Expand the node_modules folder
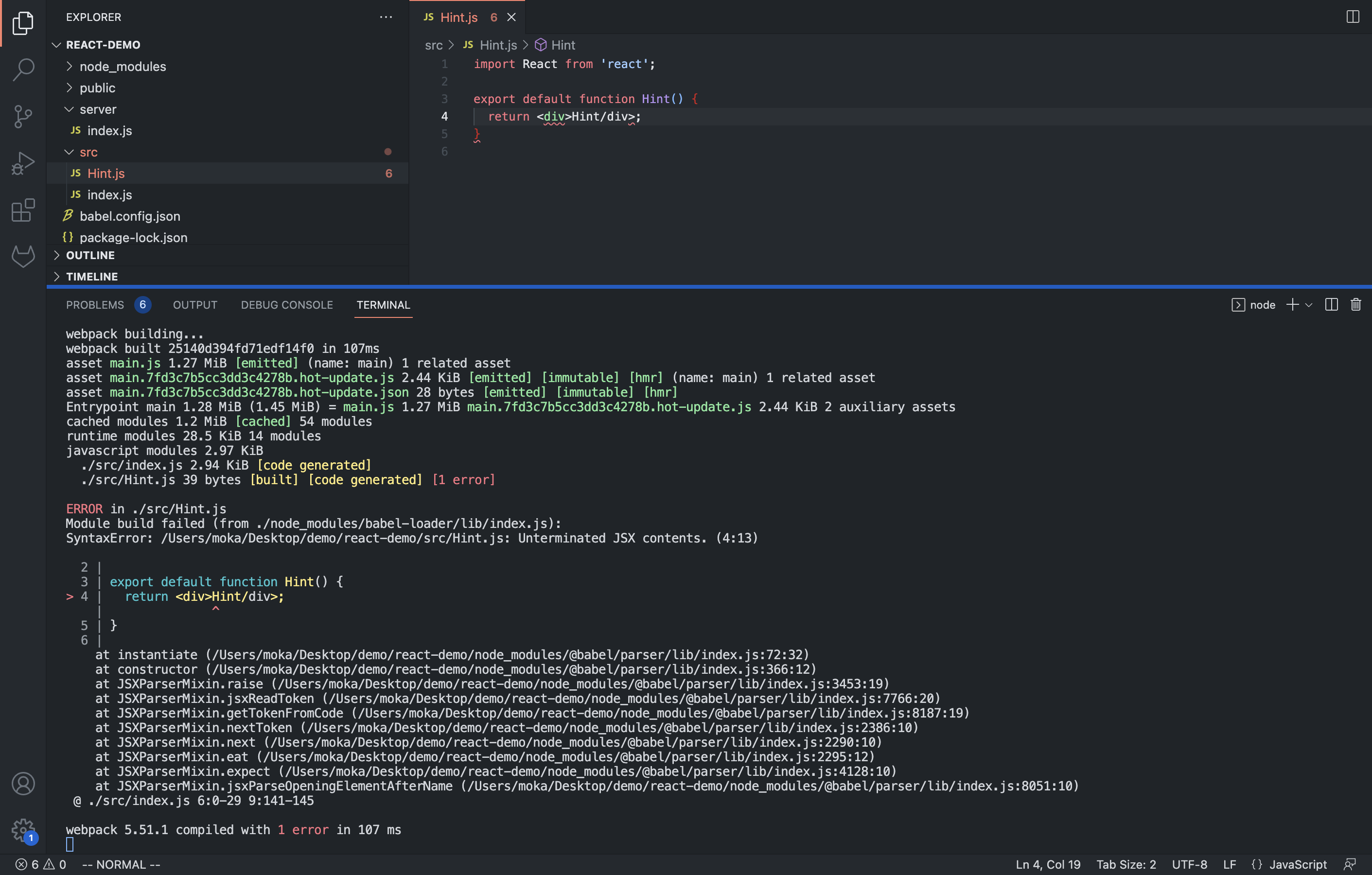 [x=123, y=67]
